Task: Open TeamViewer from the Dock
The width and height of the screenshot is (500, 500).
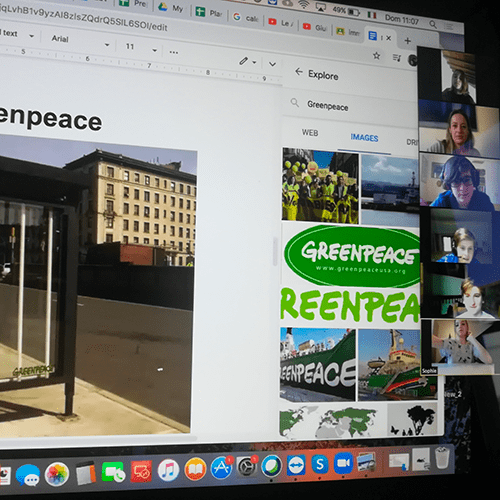Action: point(296,464)
